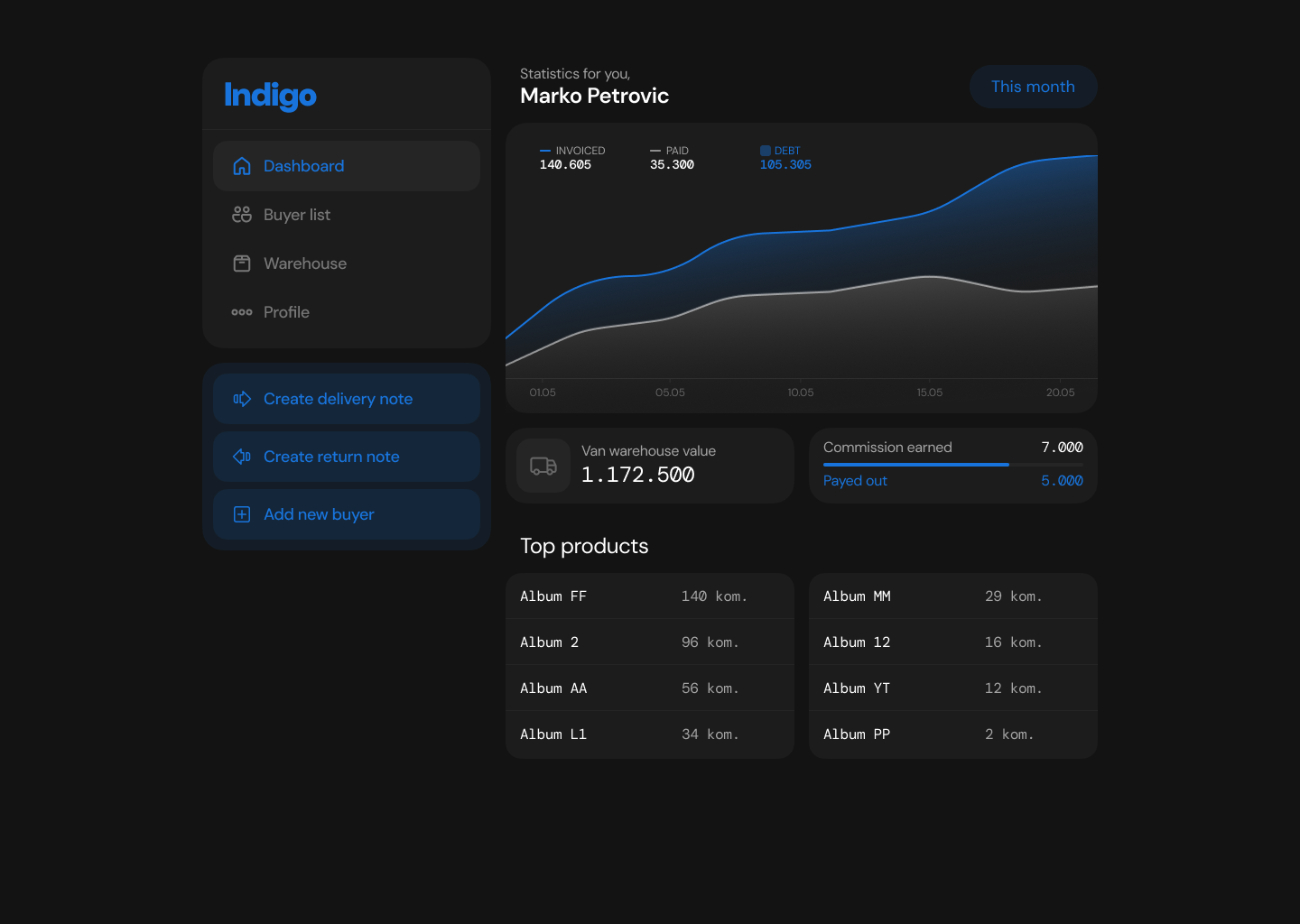Click the return note arrow icon
1300x924 pixels.
coord(242,457)
